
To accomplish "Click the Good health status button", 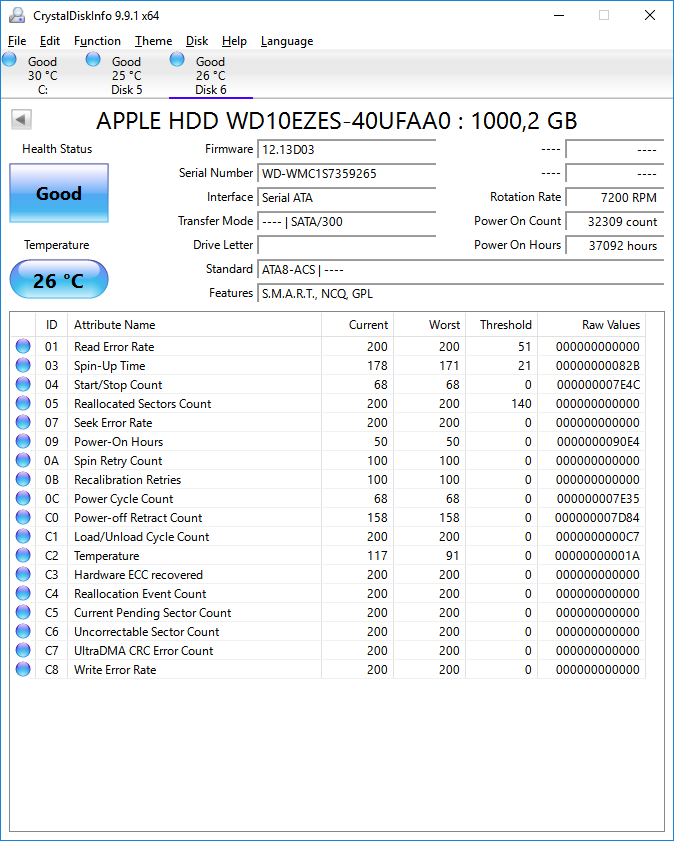I will [59, 193].
